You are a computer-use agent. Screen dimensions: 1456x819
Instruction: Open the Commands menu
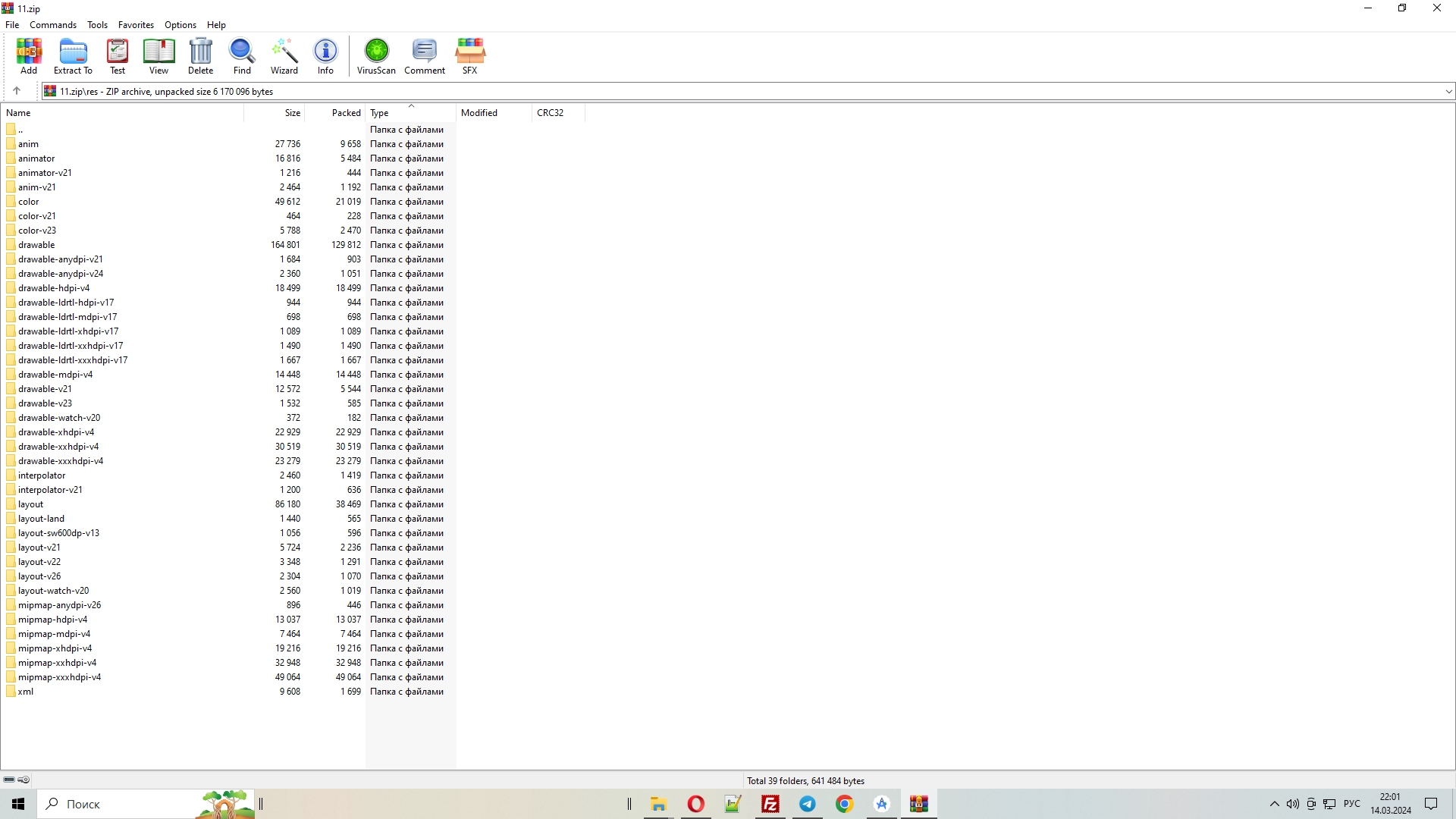53,25
